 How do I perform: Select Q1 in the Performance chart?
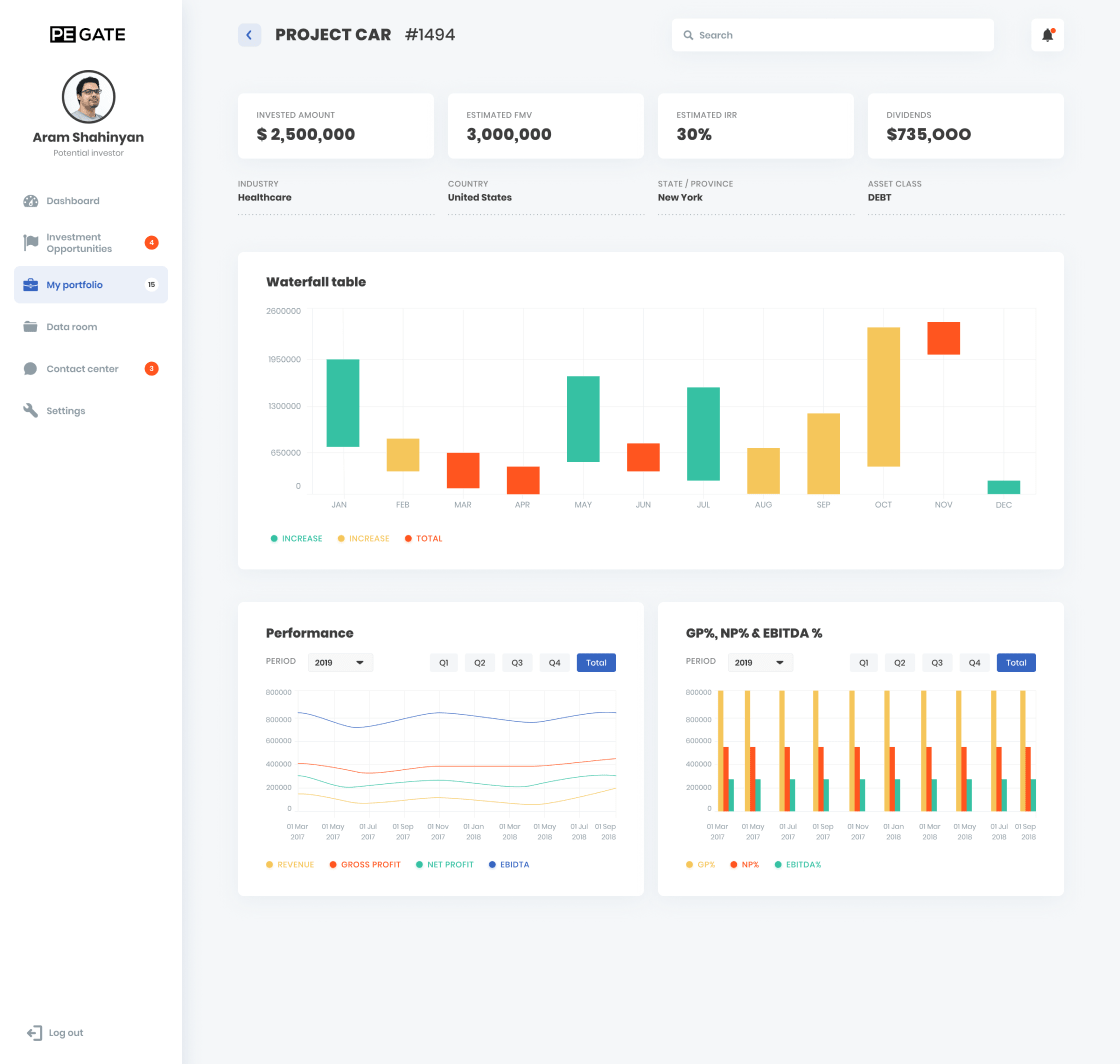[444, 663]
